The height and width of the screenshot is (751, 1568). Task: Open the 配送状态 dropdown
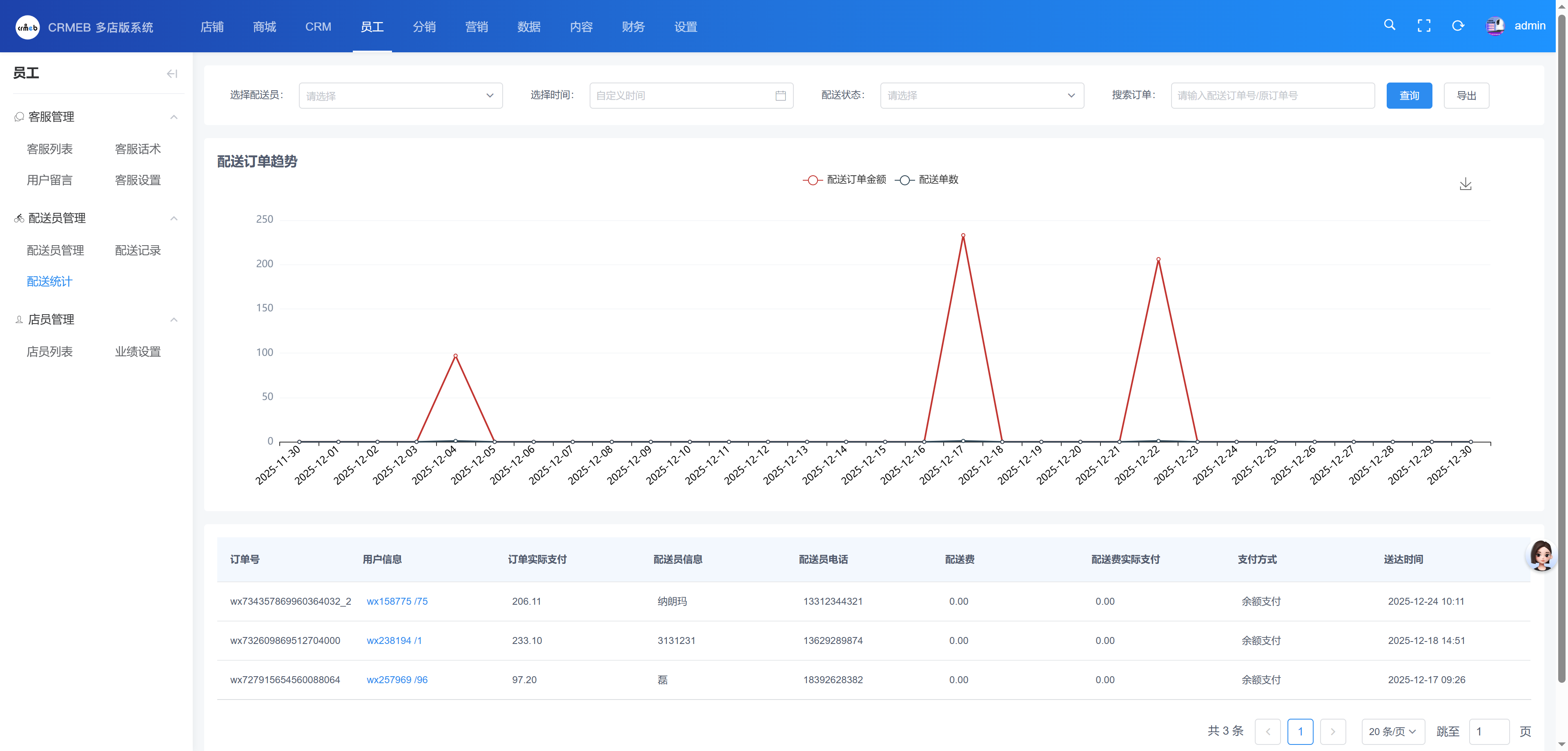[981, 96]
